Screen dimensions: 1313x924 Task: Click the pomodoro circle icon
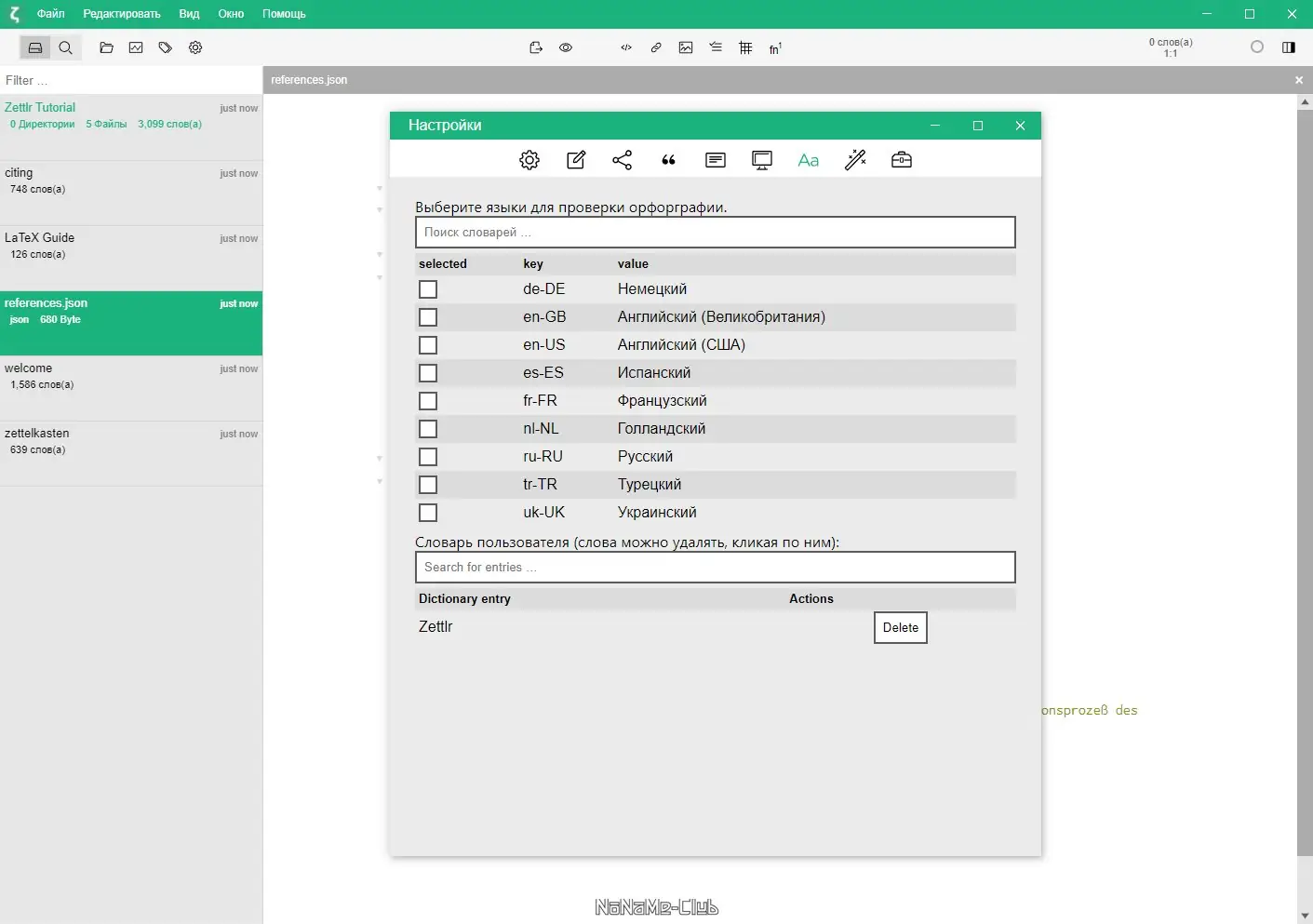point(1257,47)
